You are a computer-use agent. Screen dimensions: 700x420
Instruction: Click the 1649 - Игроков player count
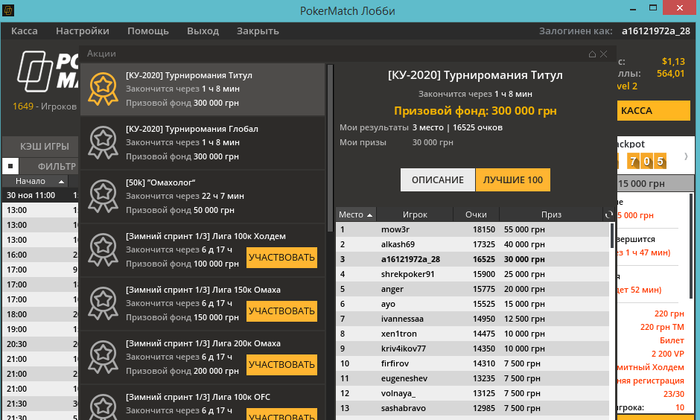45,106
